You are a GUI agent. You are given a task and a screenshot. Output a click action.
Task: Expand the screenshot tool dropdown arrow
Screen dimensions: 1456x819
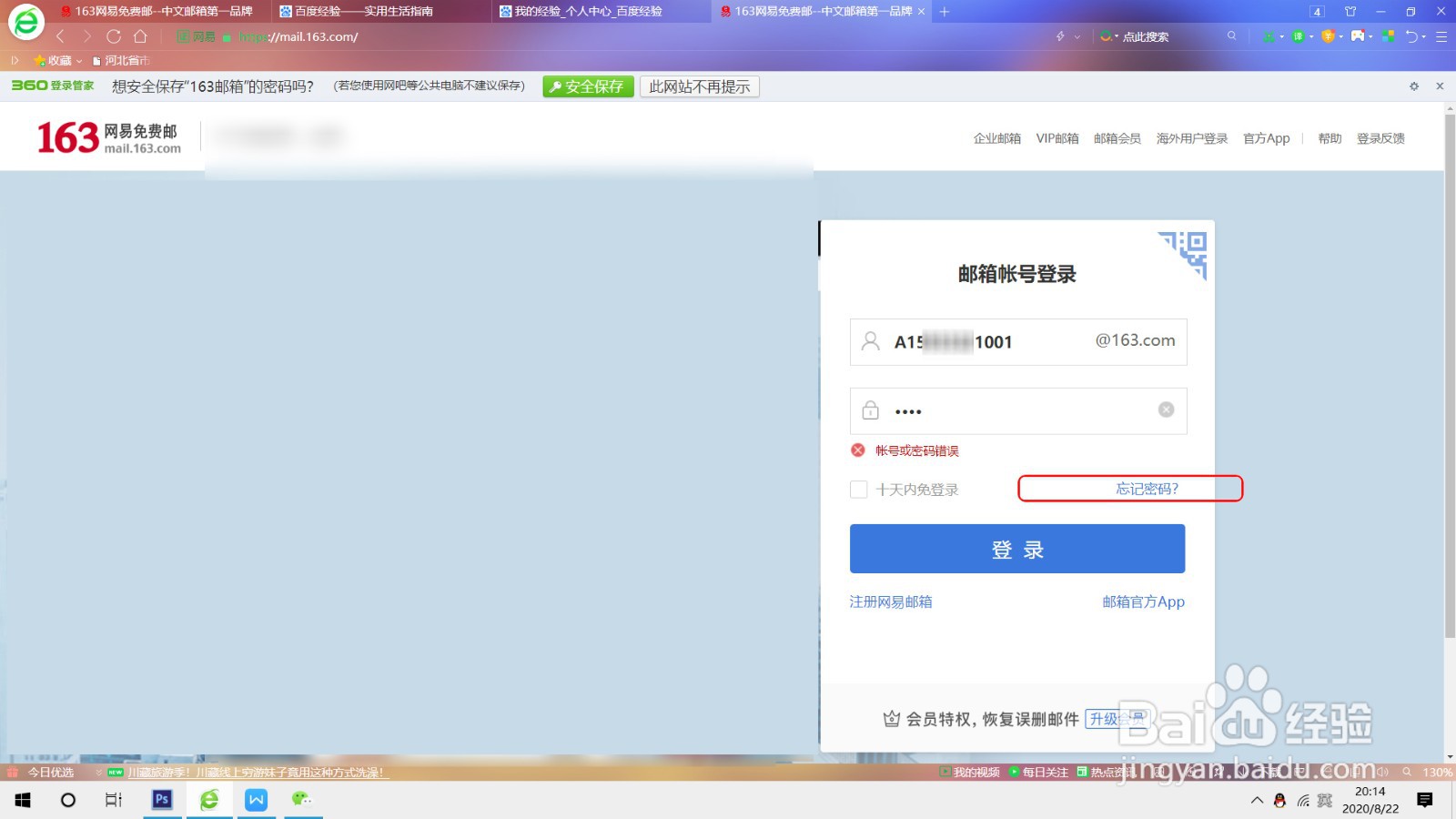pyautogui.click(x=1281, y=36)
